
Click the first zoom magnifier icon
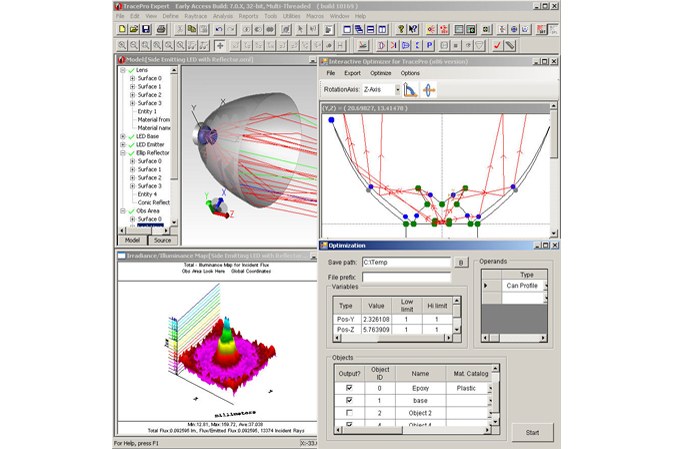121,45
